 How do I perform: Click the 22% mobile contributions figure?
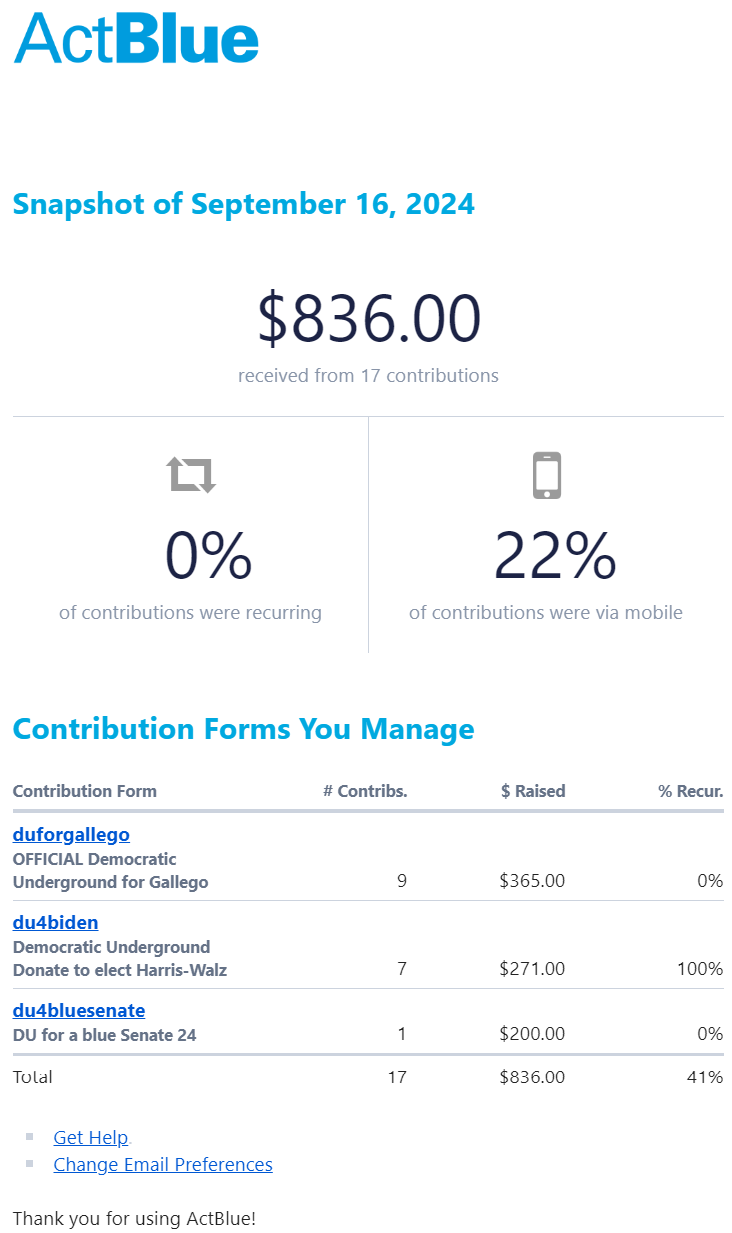click(x=555, y=556)
